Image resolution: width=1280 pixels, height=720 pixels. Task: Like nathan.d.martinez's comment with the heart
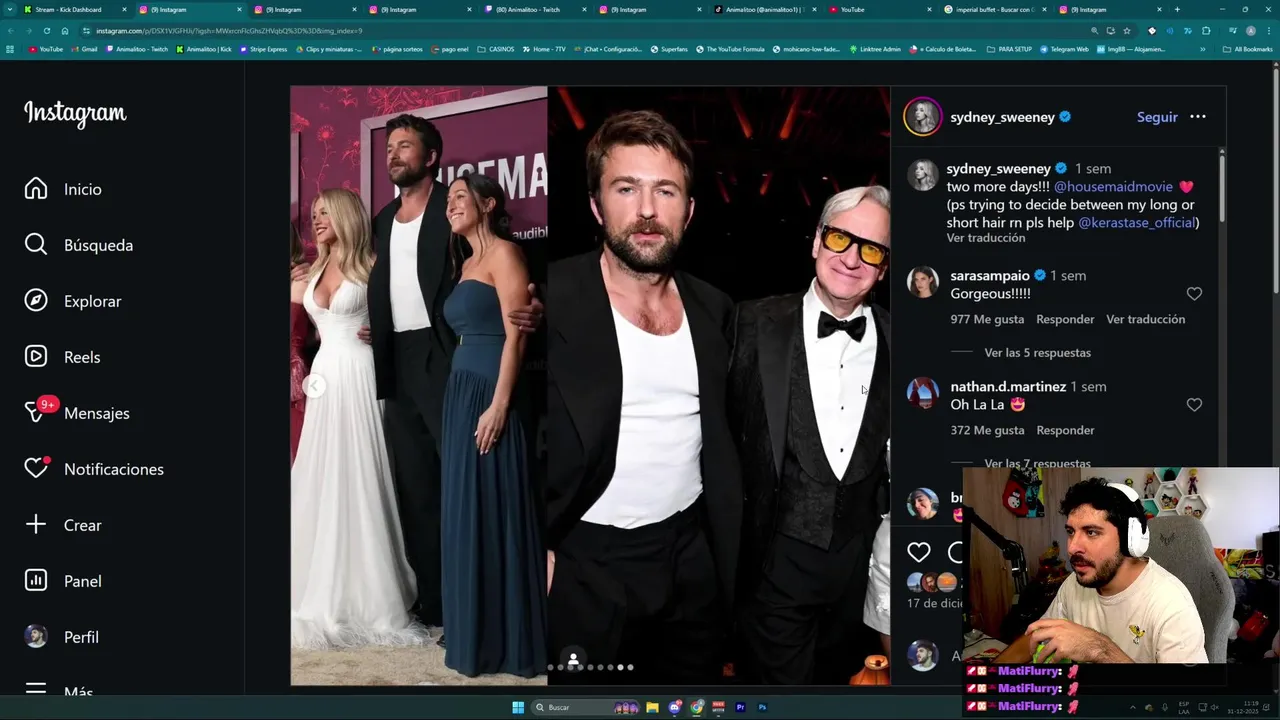[1194, 405]
